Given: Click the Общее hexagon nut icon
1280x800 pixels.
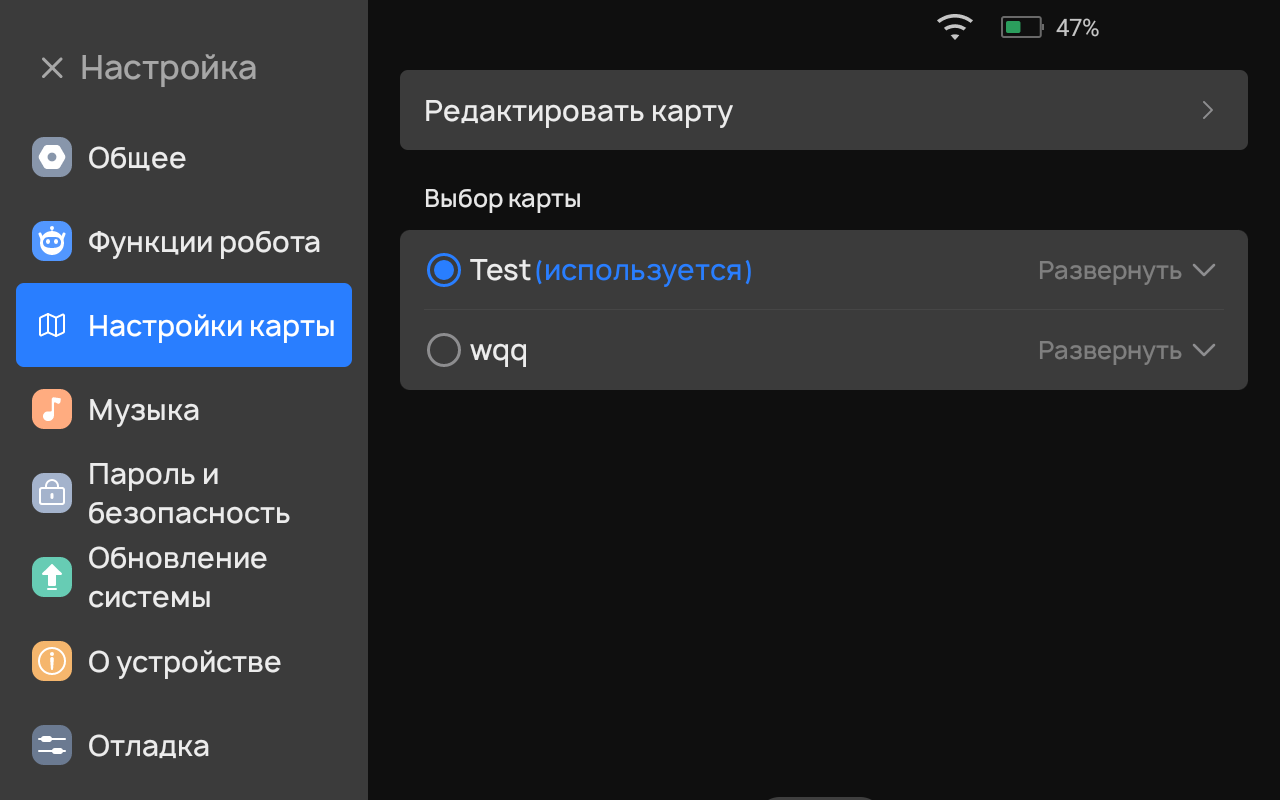Looking at the screenshot, I should [x=52, y=157].
